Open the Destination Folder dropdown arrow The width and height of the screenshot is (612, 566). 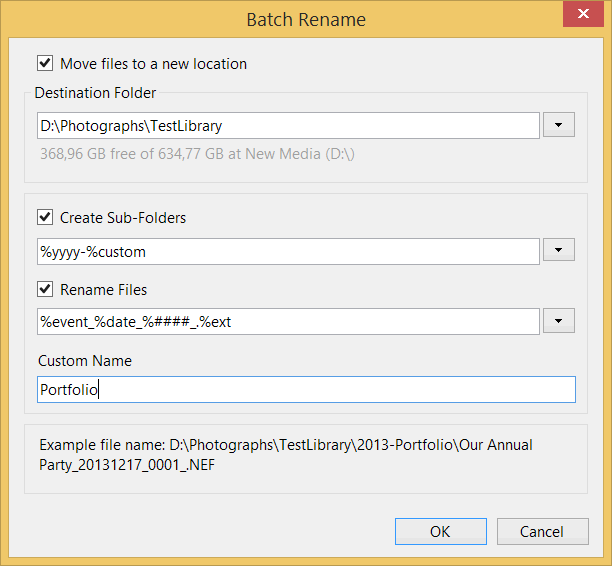click(x=558, y=126)
